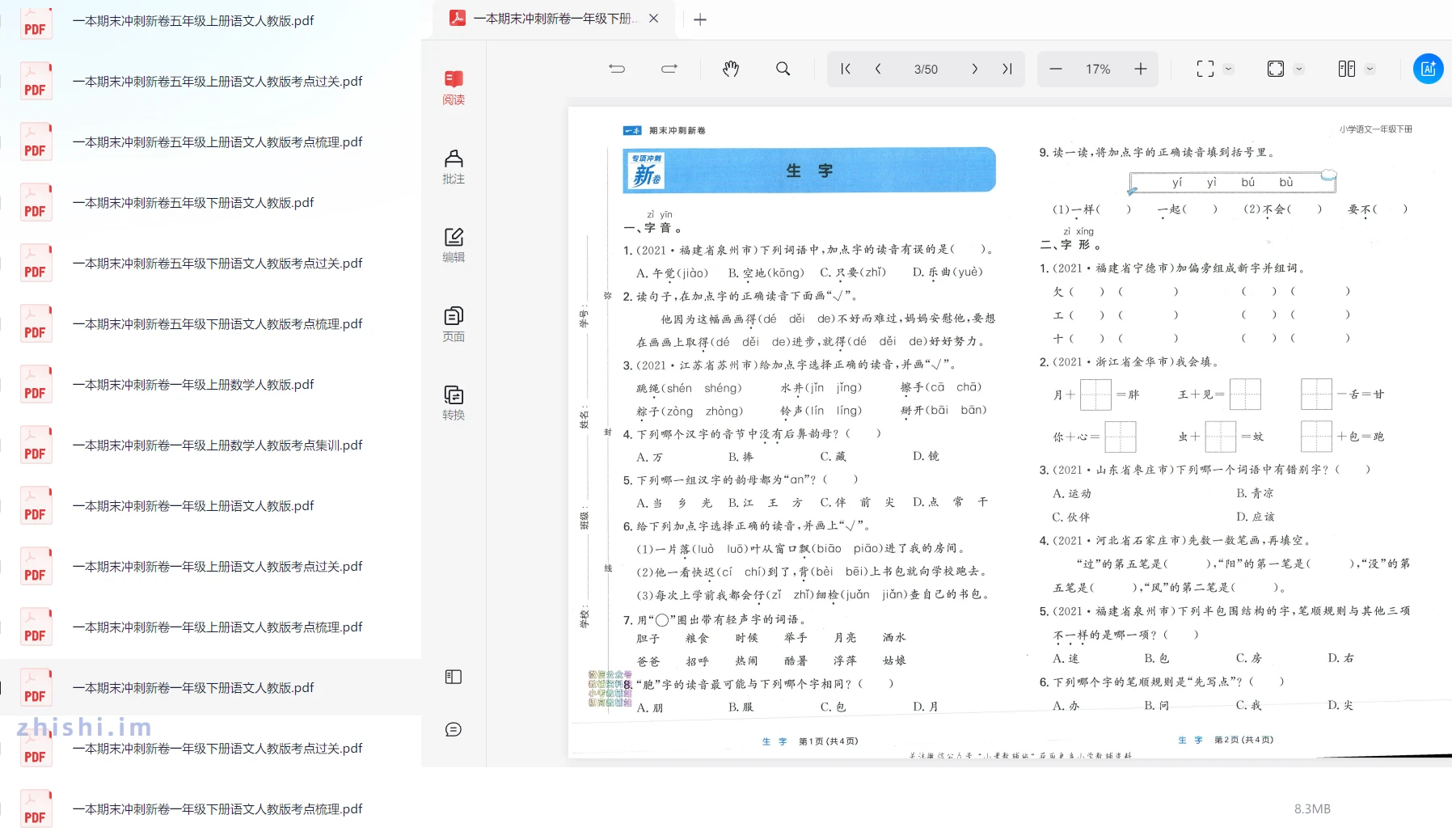Close the 一年级下册 document tab
This screenshot has width=1452, height=840.
pyautogui.click(x=654, y=19)
